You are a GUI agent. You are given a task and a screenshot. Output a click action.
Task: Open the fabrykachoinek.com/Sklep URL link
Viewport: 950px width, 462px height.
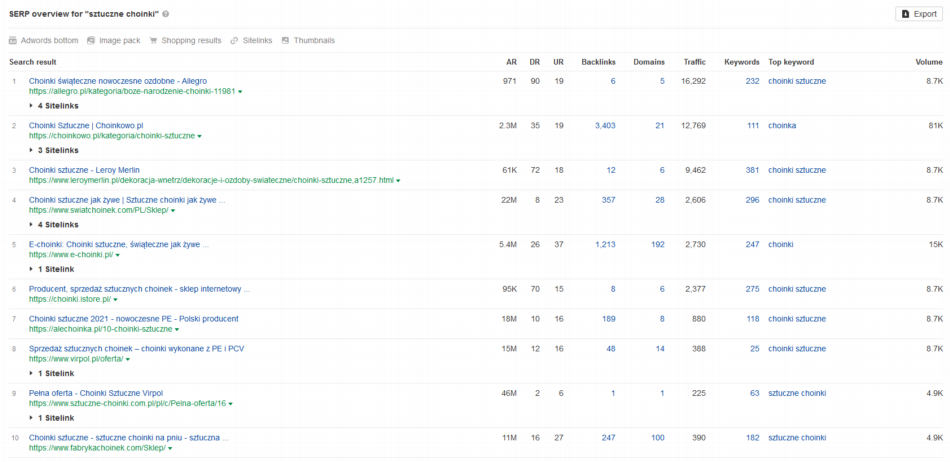[97, 448]
